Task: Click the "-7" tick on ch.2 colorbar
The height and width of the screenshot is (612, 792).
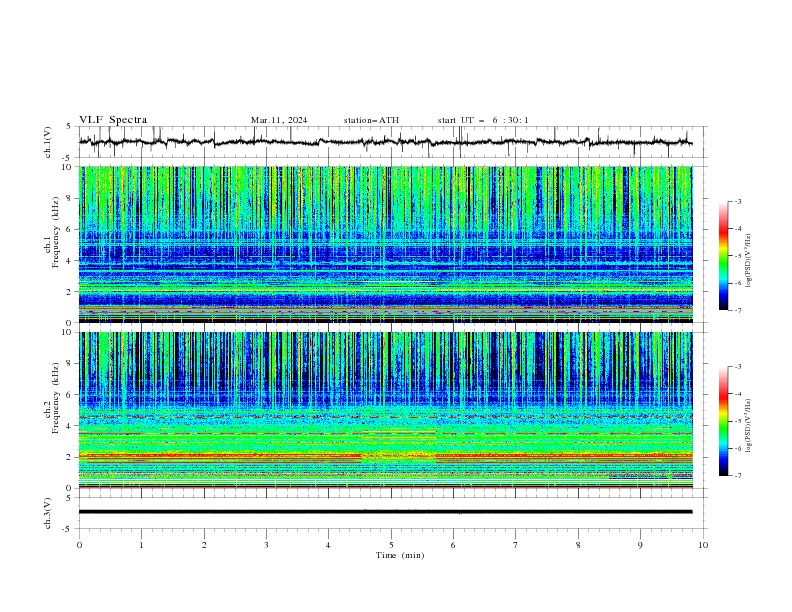Action: 738,475
